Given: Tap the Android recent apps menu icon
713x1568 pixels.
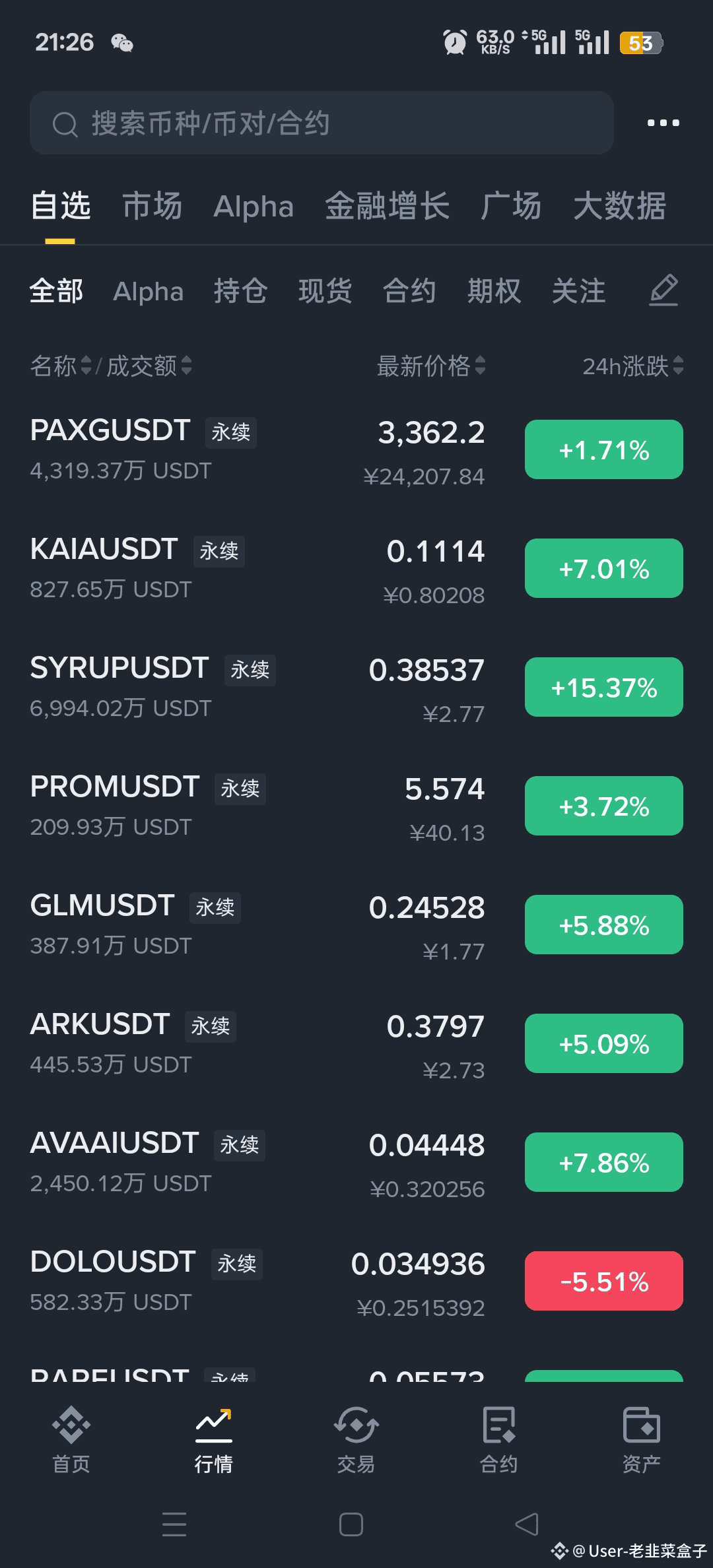Looking at the screenshot, I should (x=174, y=1524).
